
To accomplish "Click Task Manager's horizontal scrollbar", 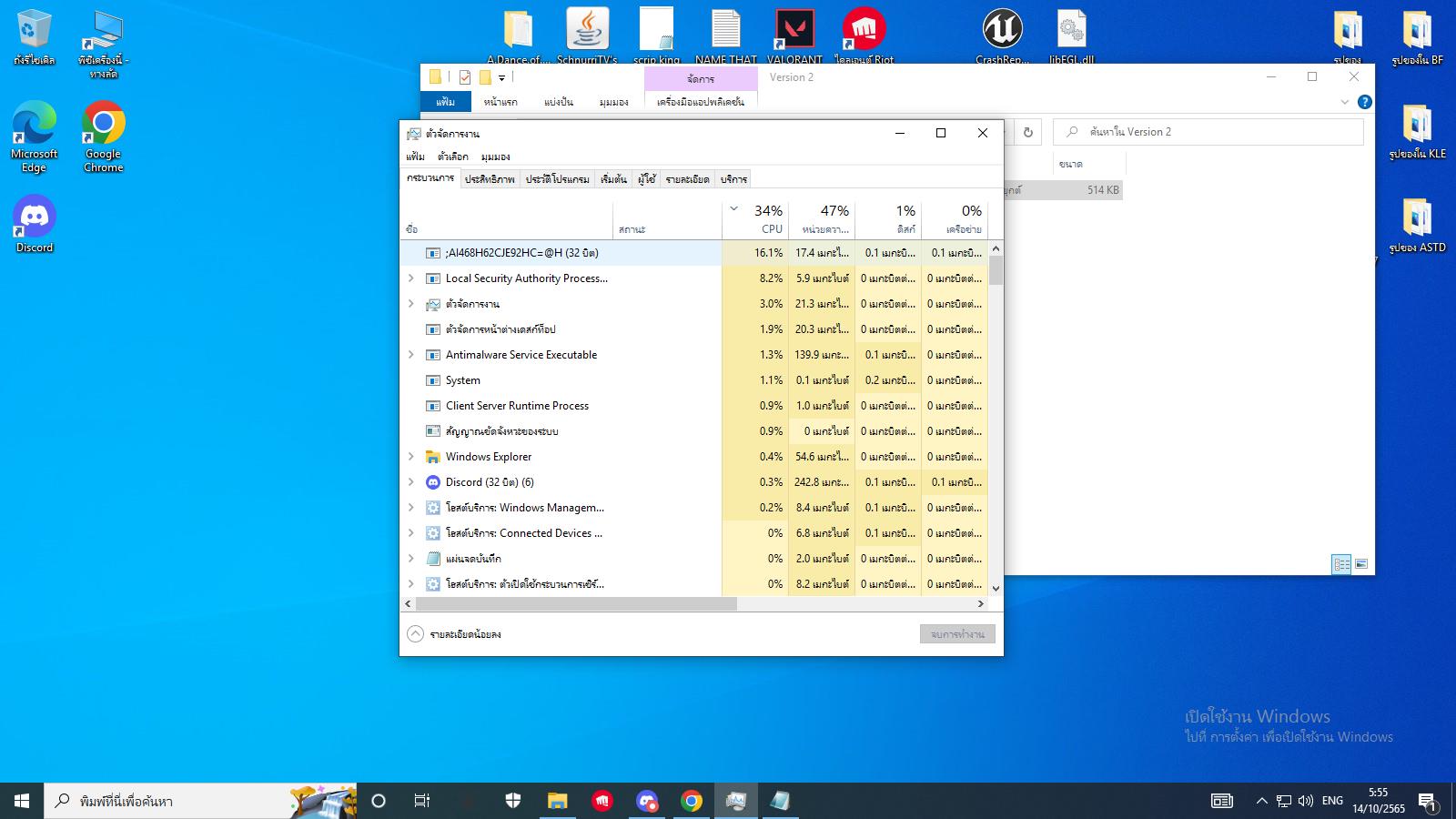I will click(575, 604).
